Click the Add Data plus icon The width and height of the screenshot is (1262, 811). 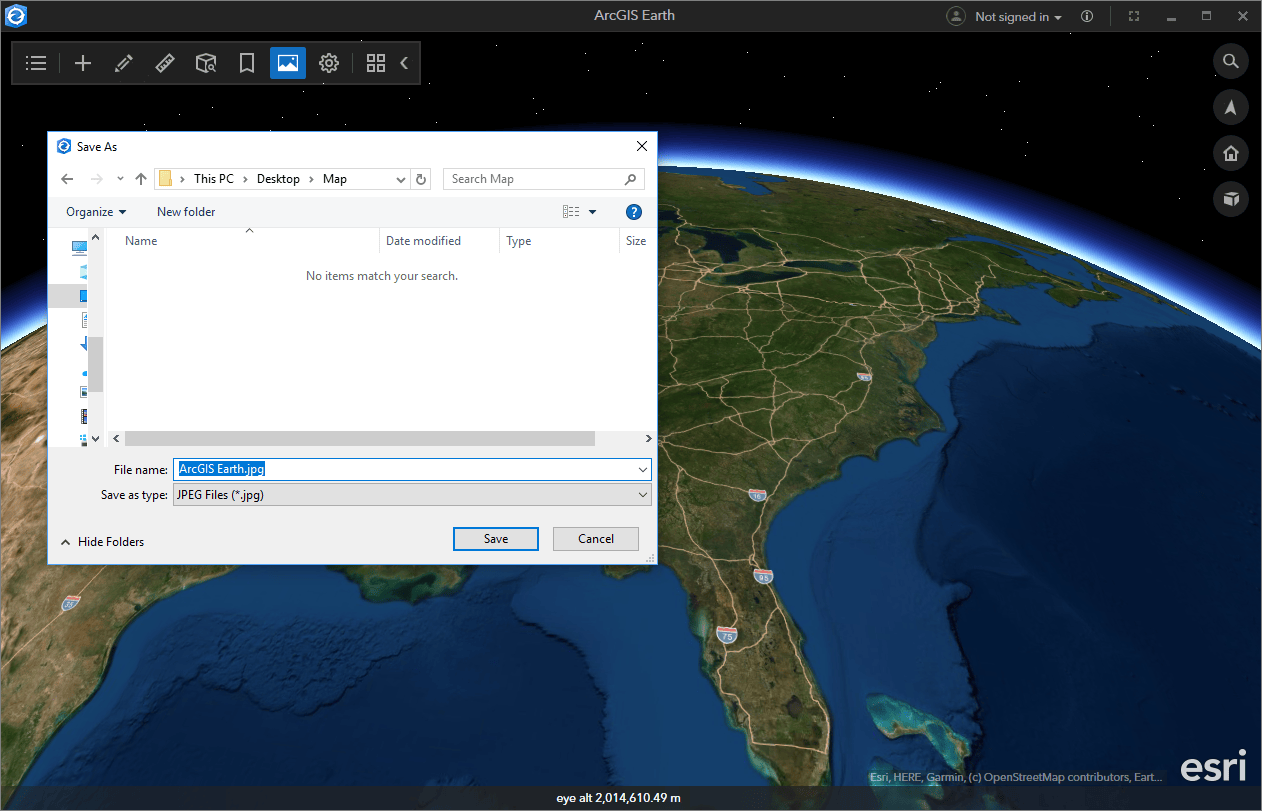83,62
